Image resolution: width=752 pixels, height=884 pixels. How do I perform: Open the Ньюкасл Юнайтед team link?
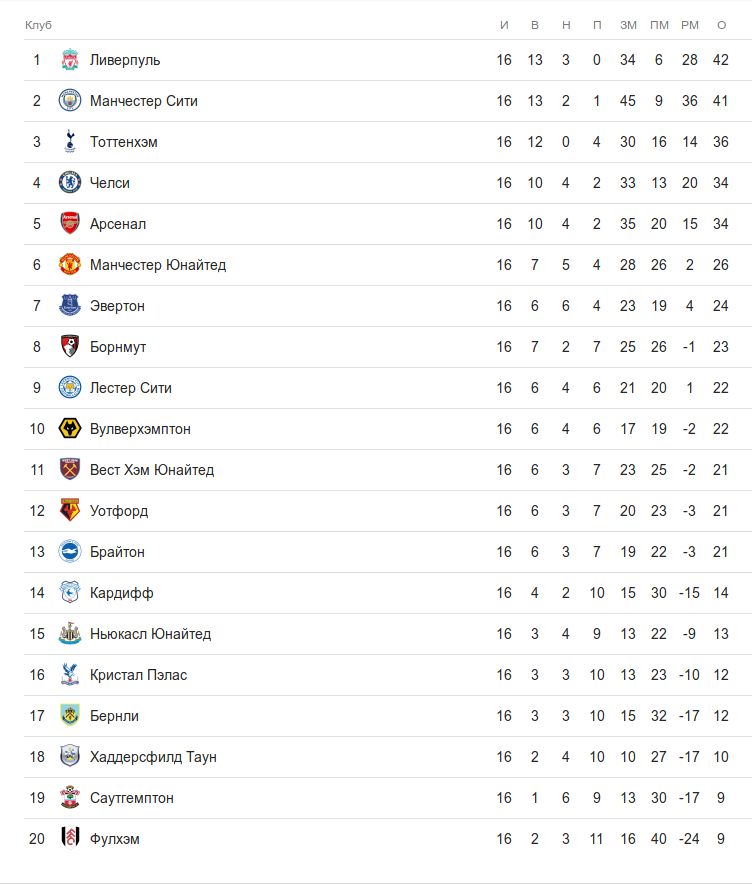tap(150, 634)
